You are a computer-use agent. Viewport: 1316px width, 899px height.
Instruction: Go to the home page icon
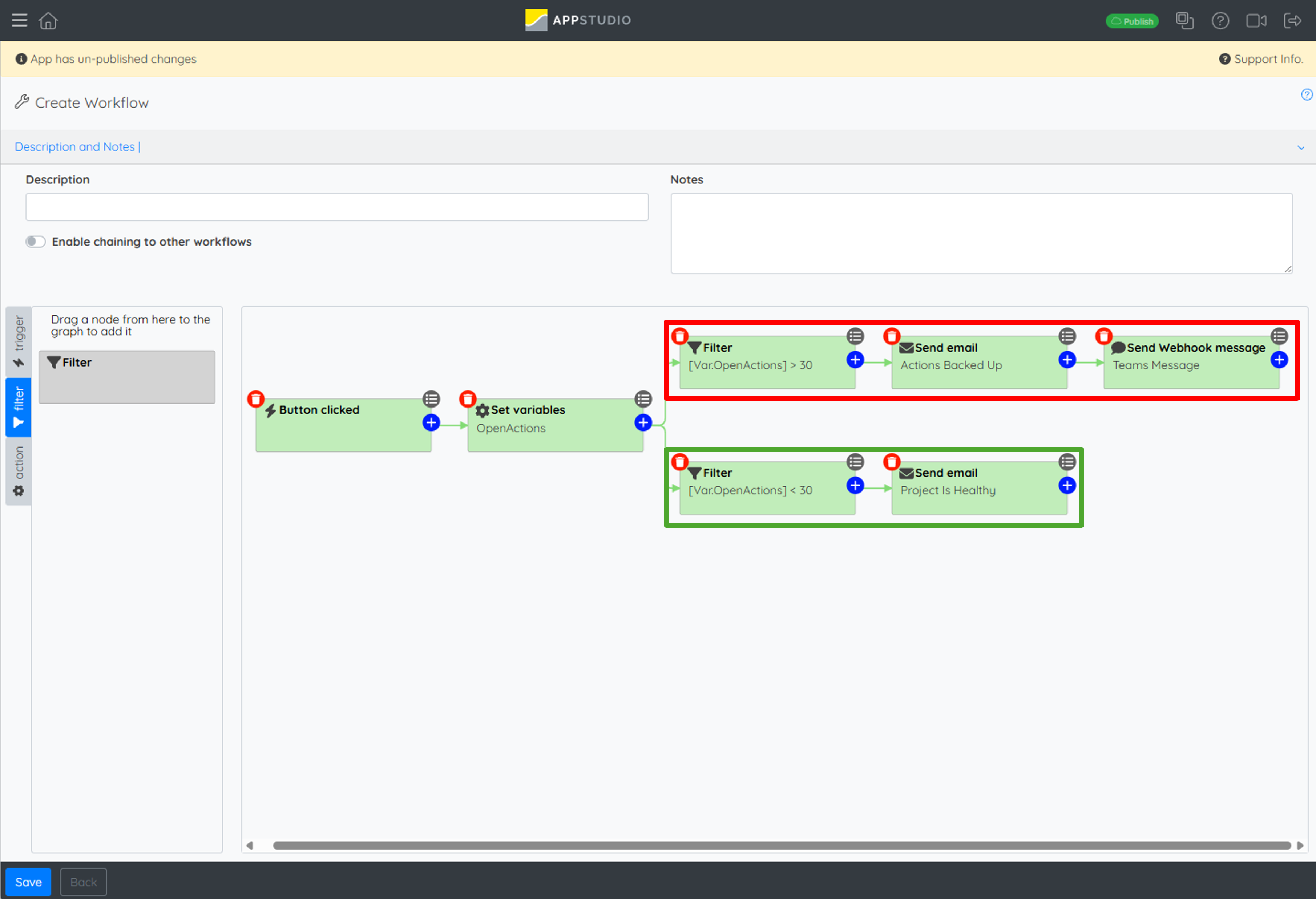(x=48, y=20)
